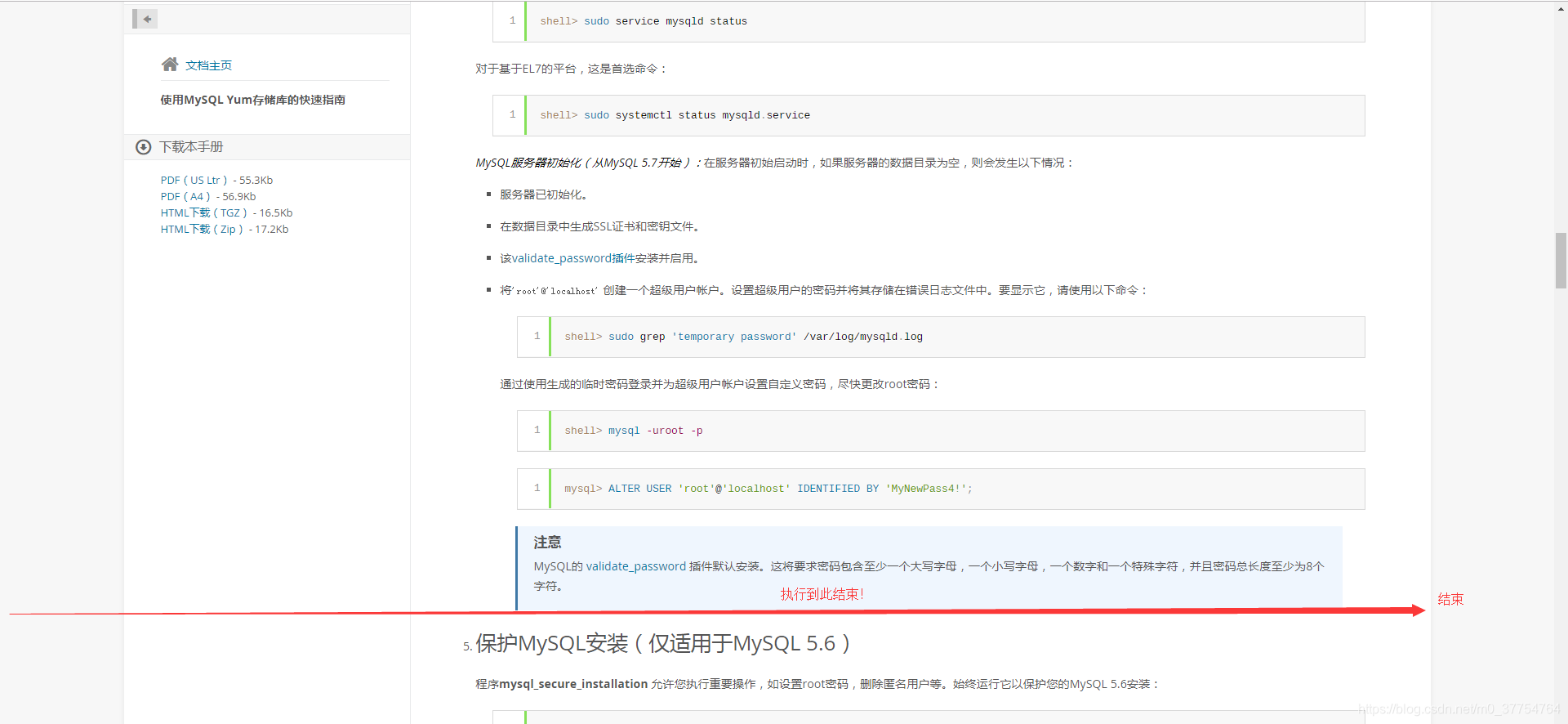Click the scrollbar up arrow
This screenshot has height=724, width=1568.
1561,7
